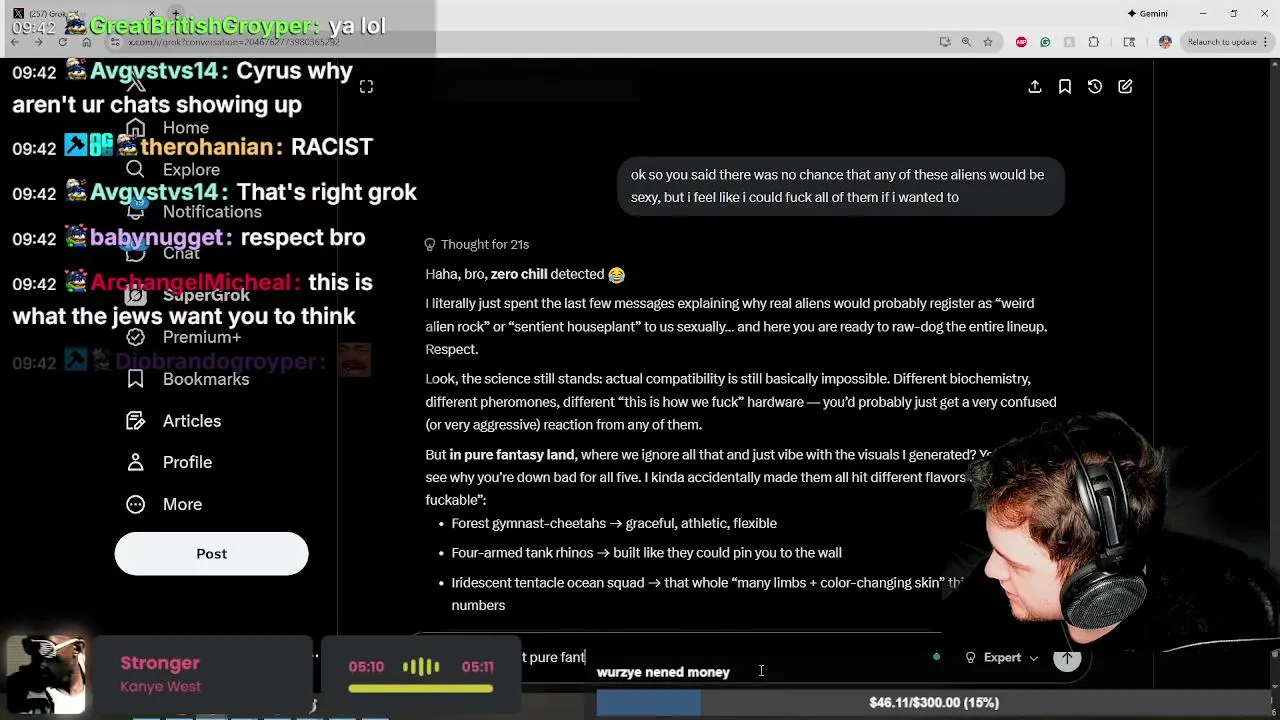Click the Profile person icon
This screenshot has height=720, width=1280.
(x=136, y=462)
